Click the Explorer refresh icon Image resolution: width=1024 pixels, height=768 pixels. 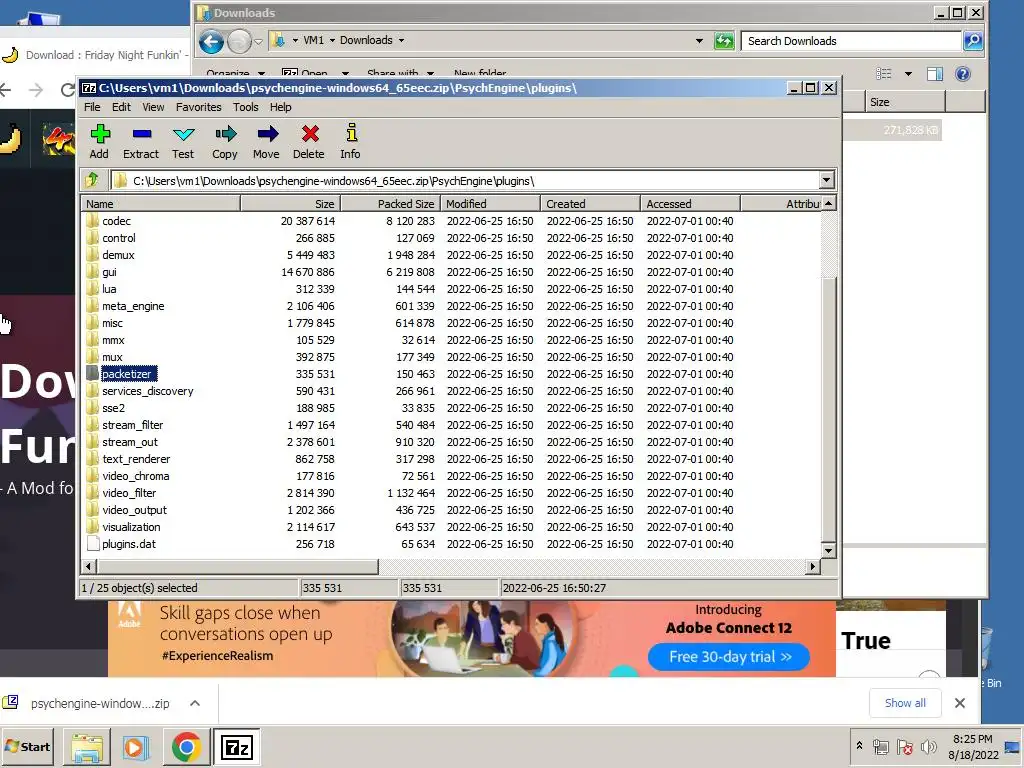click(724, 41)
